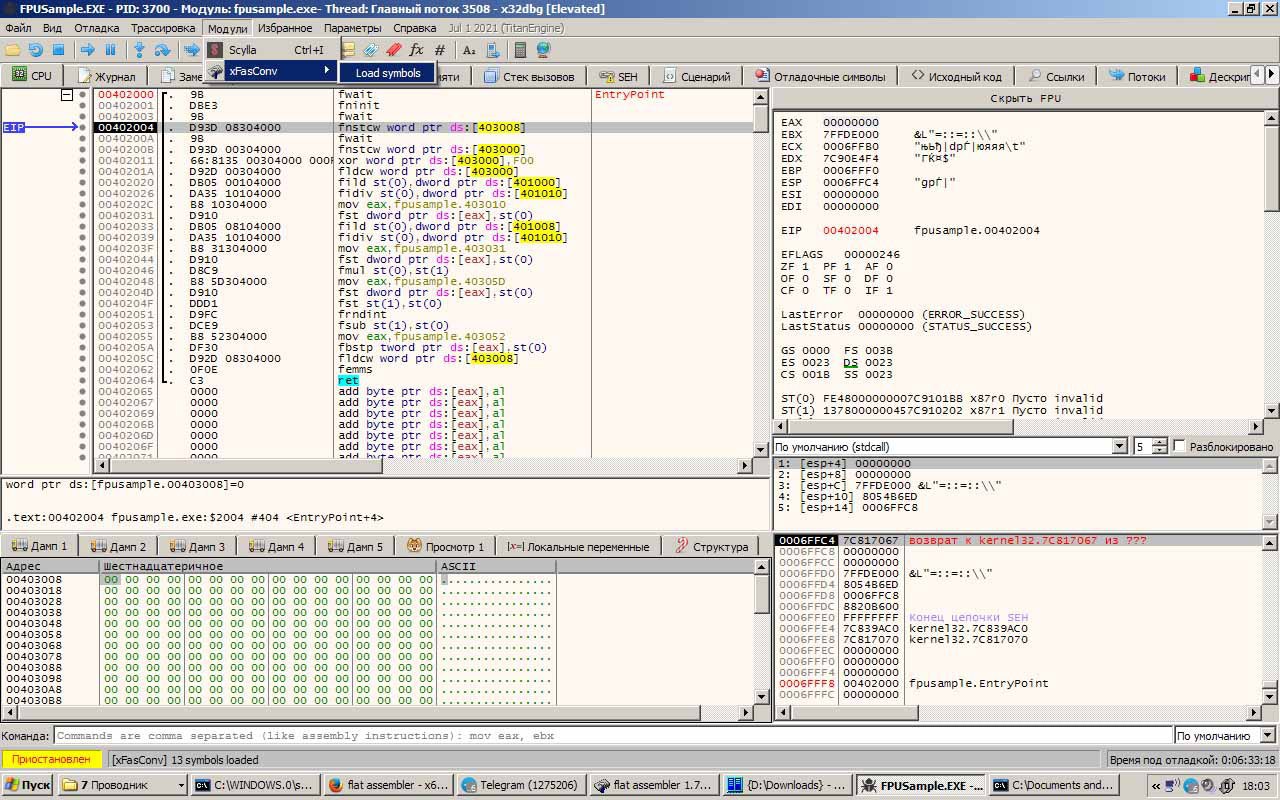
Task: Click the command input field
Action: (x=612, y=736)
